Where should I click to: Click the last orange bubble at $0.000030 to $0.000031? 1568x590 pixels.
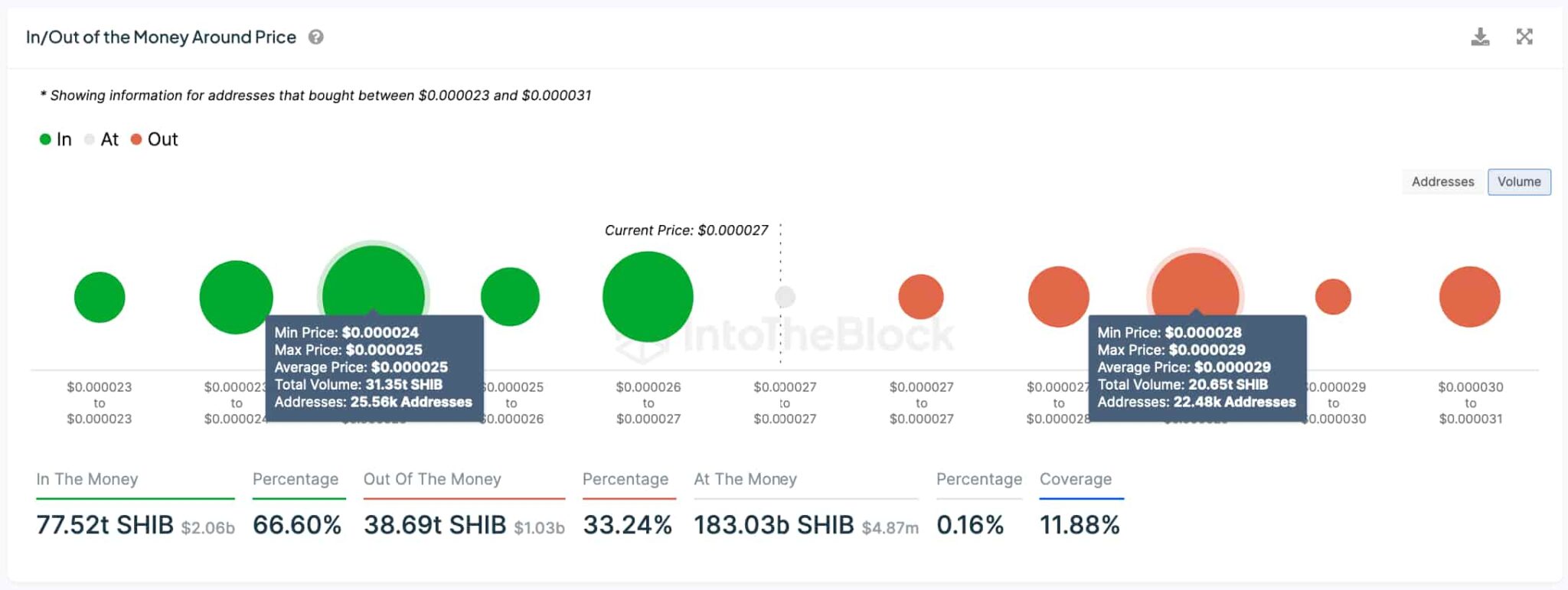pyautogui.click(x=1469, y=297)
